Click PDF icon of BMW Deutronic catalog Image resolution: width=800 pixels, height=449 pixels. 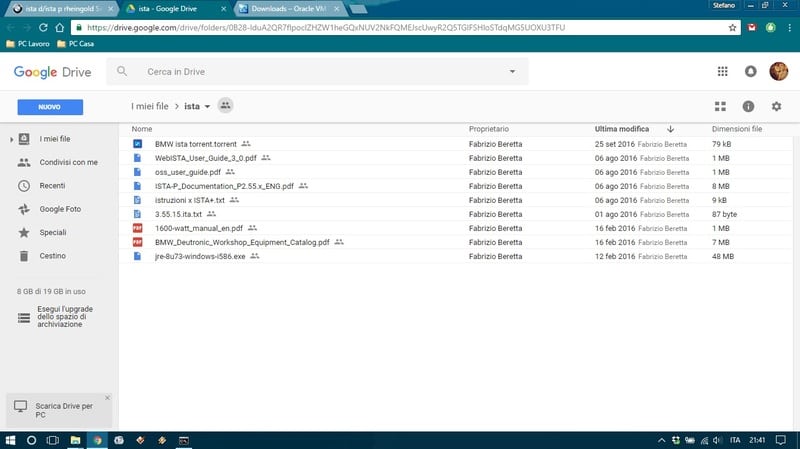(x=137, y=242)
